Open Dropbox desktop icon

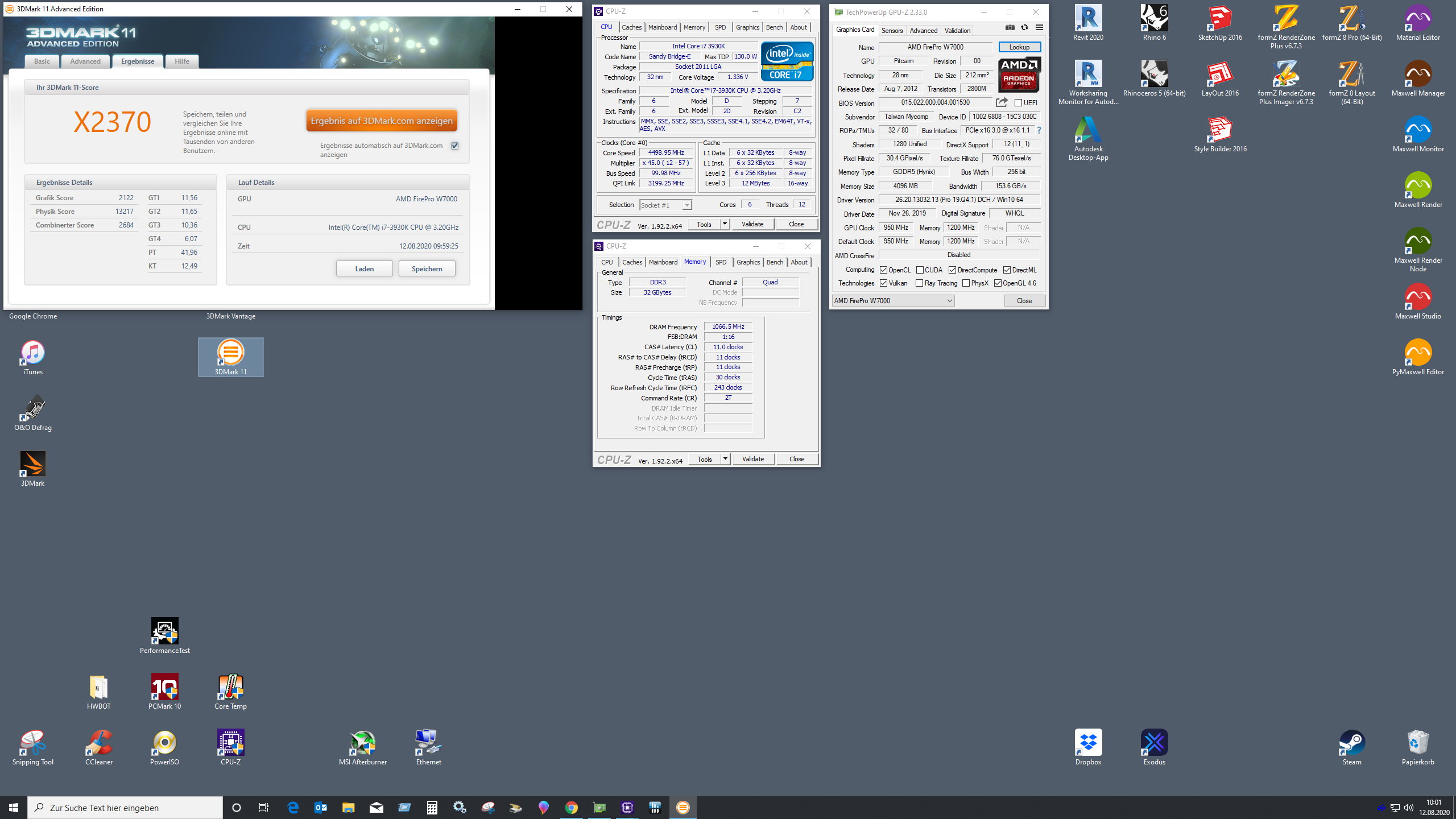click(1088, 747)
